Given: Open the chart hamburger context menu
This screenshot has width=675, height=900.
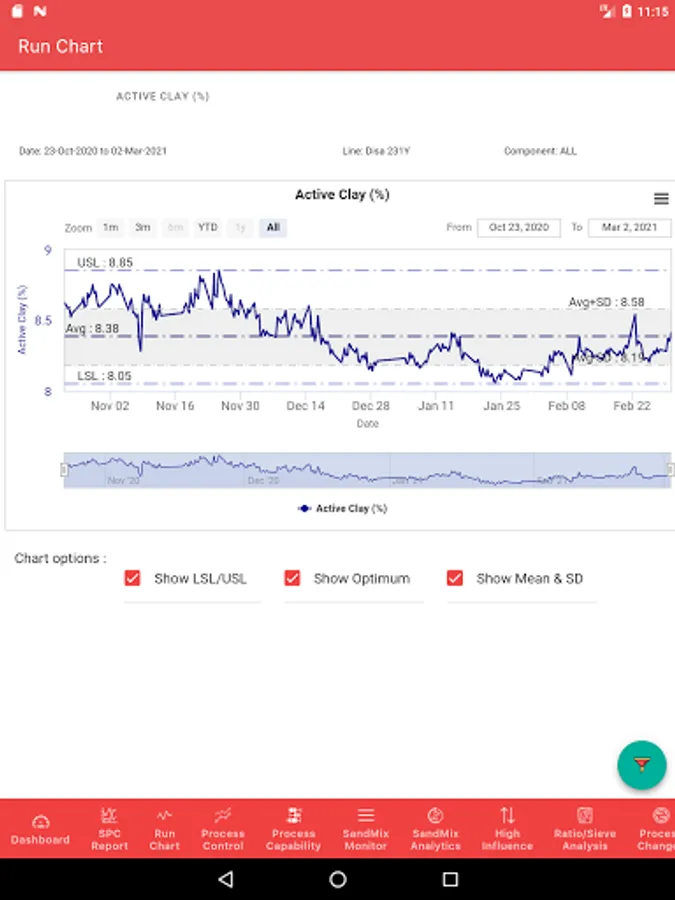Looking at the screenshot, I should click(x=661, y=199).
